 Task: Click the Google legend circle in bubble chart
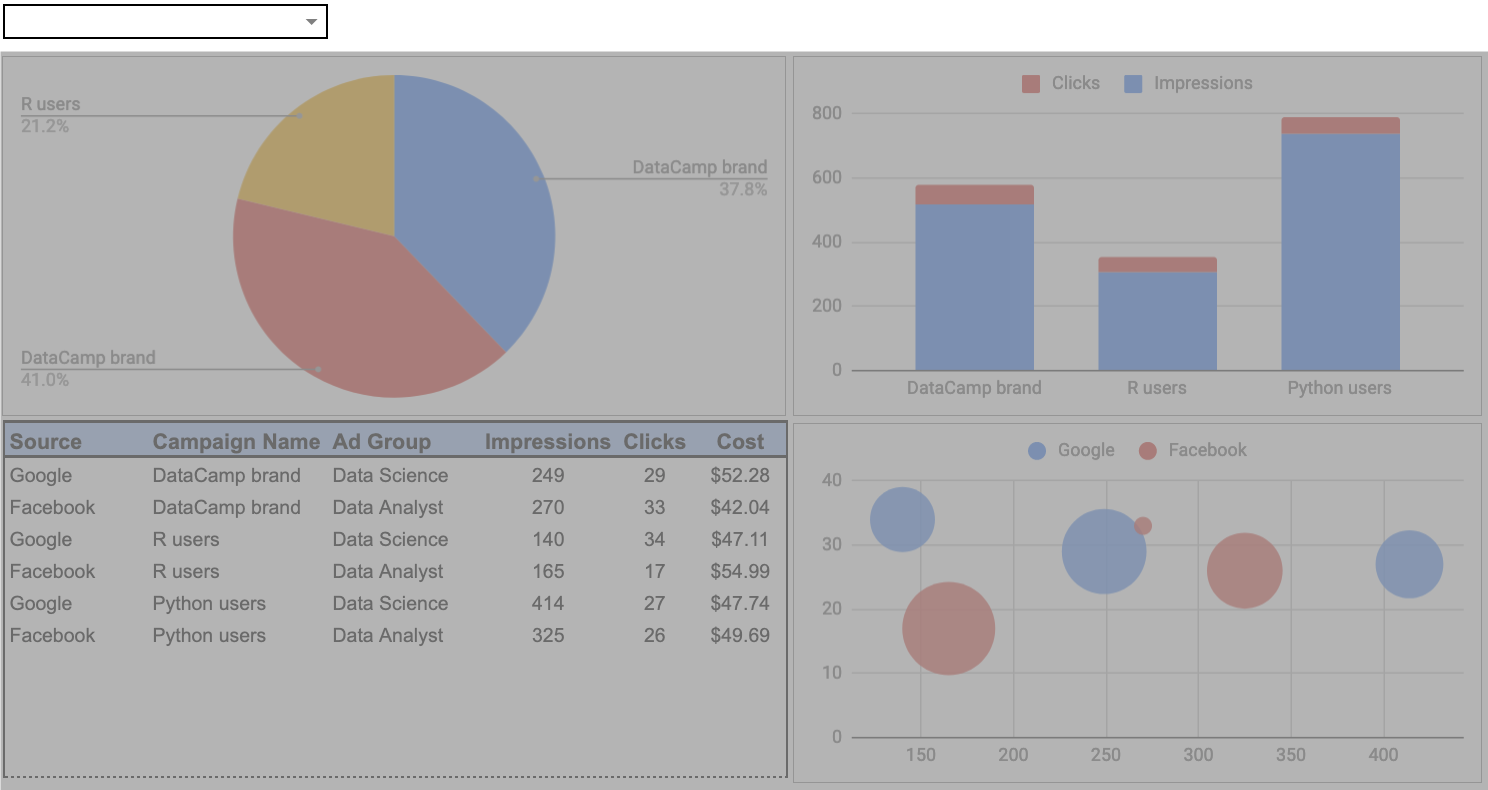click(x=1036, y=450)
